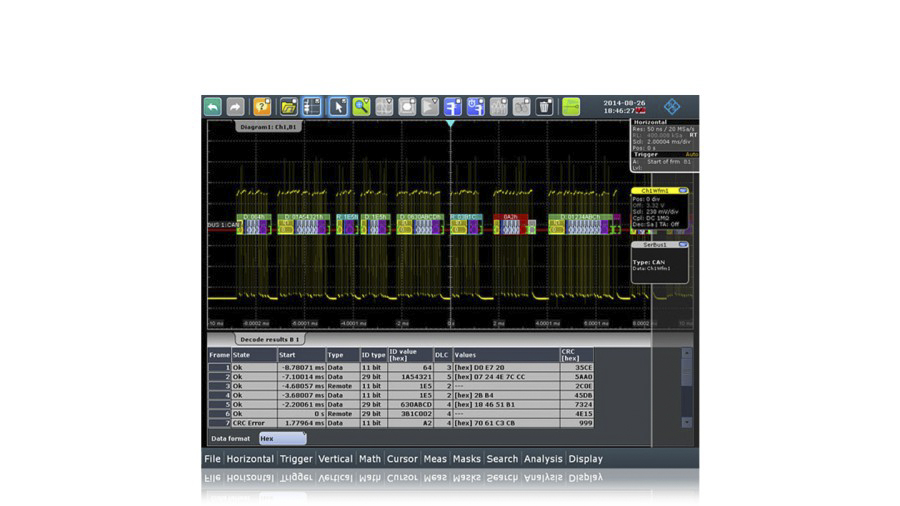The image size is (900, 506).
Task: Click the CRC Error state cell
Action: [x=254, y=423]
